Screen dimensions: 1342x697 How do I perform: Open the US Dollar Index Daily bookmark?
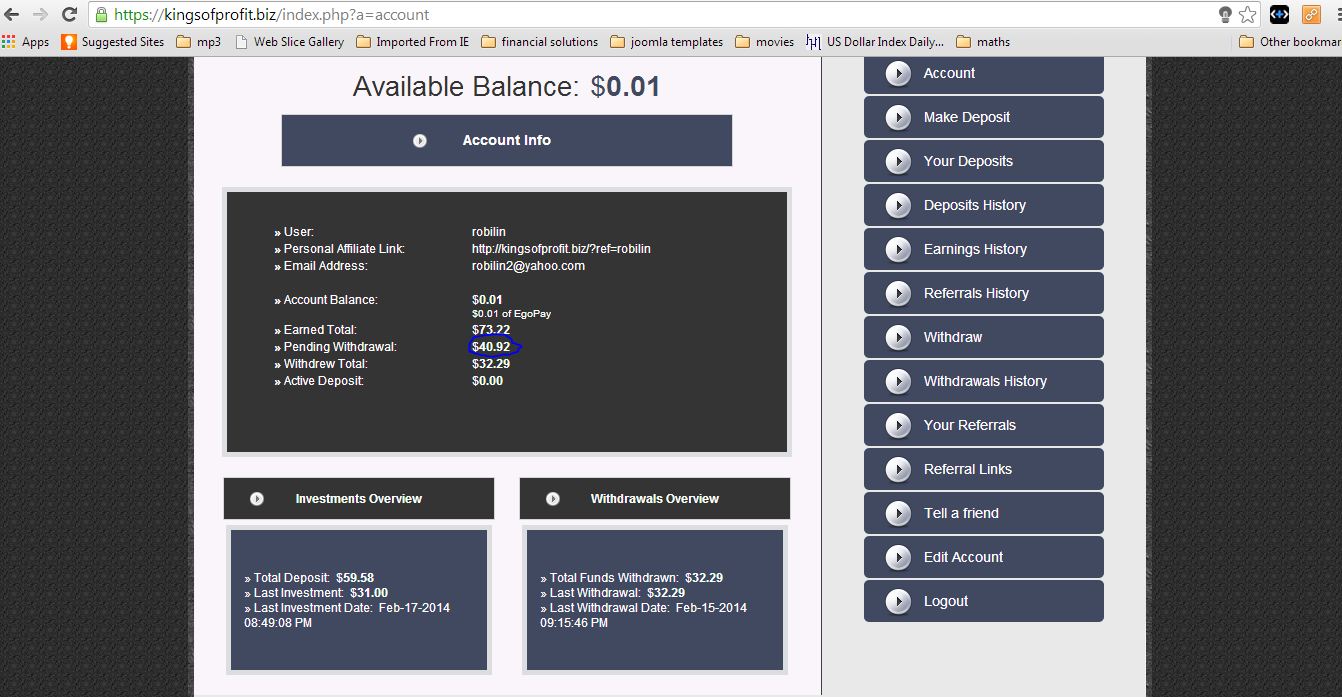[x=875, y=42]
